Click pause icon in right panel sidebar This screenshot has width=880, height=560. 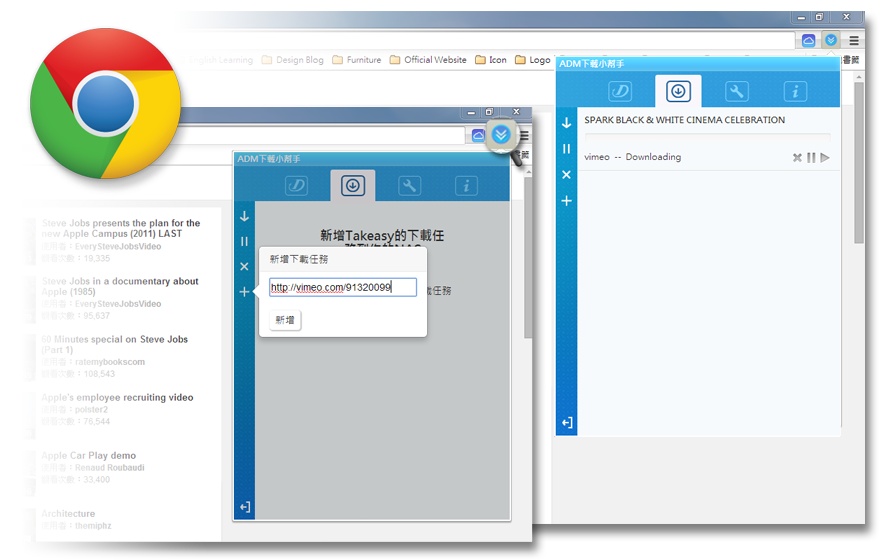pos(566,149)
